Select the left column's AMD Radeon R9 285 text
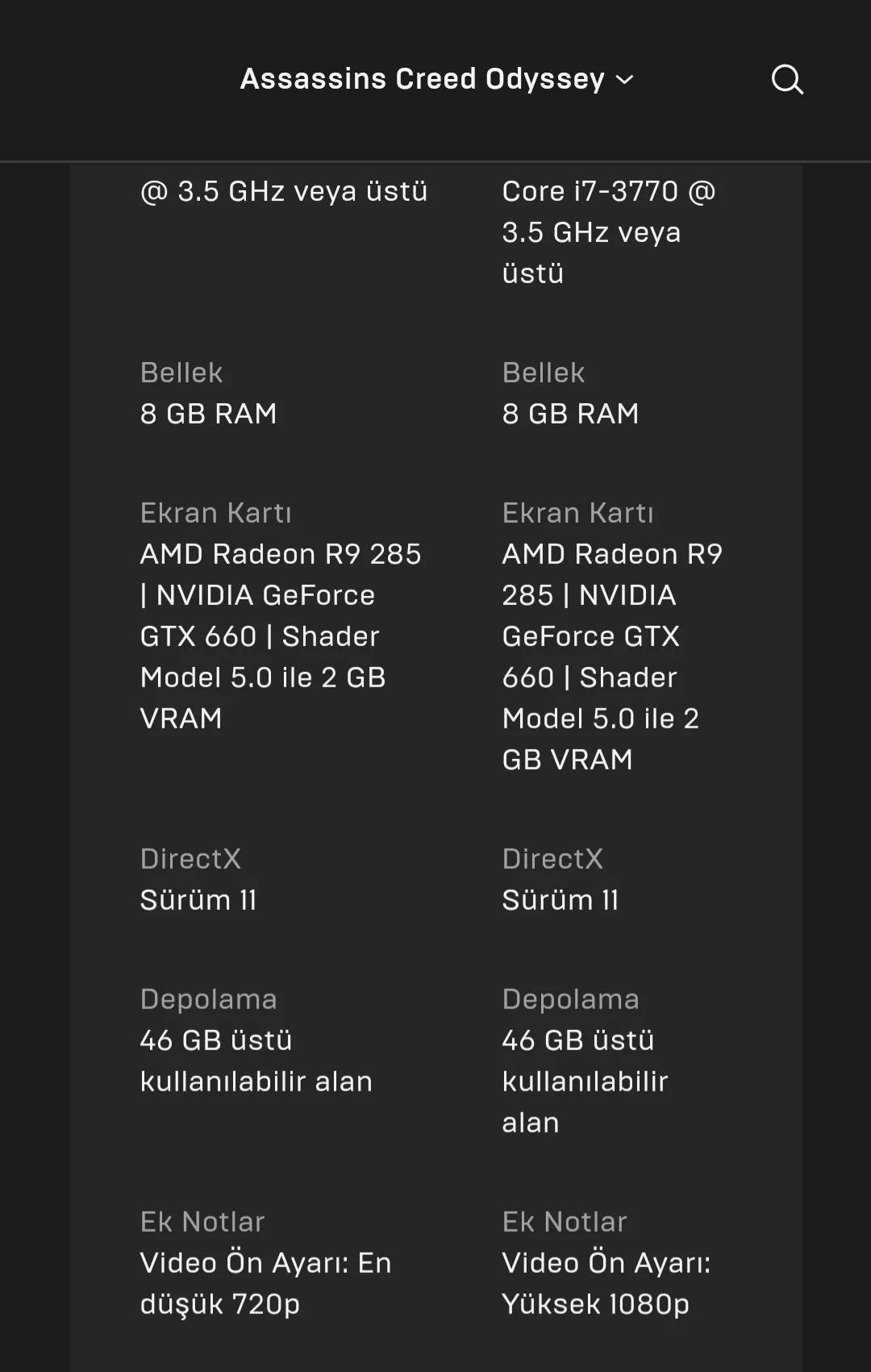The image size is (871, 1372). pos(281,554)
